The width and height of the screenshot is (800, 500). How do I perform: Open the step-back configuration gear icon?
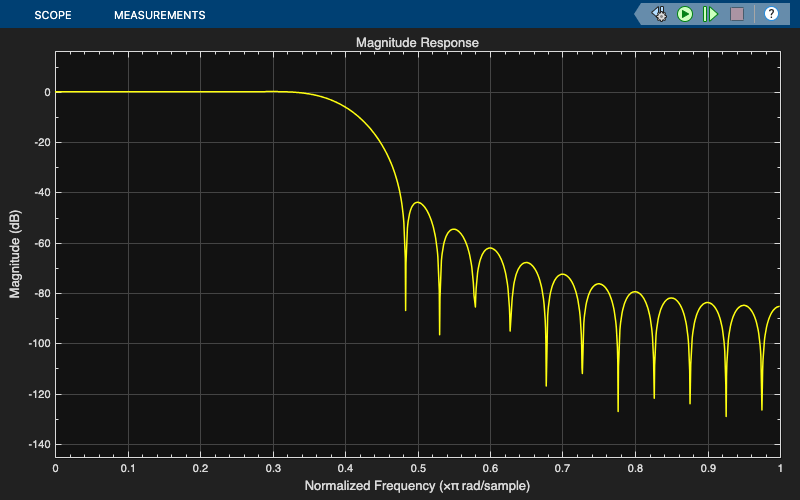tap(659, 14)
